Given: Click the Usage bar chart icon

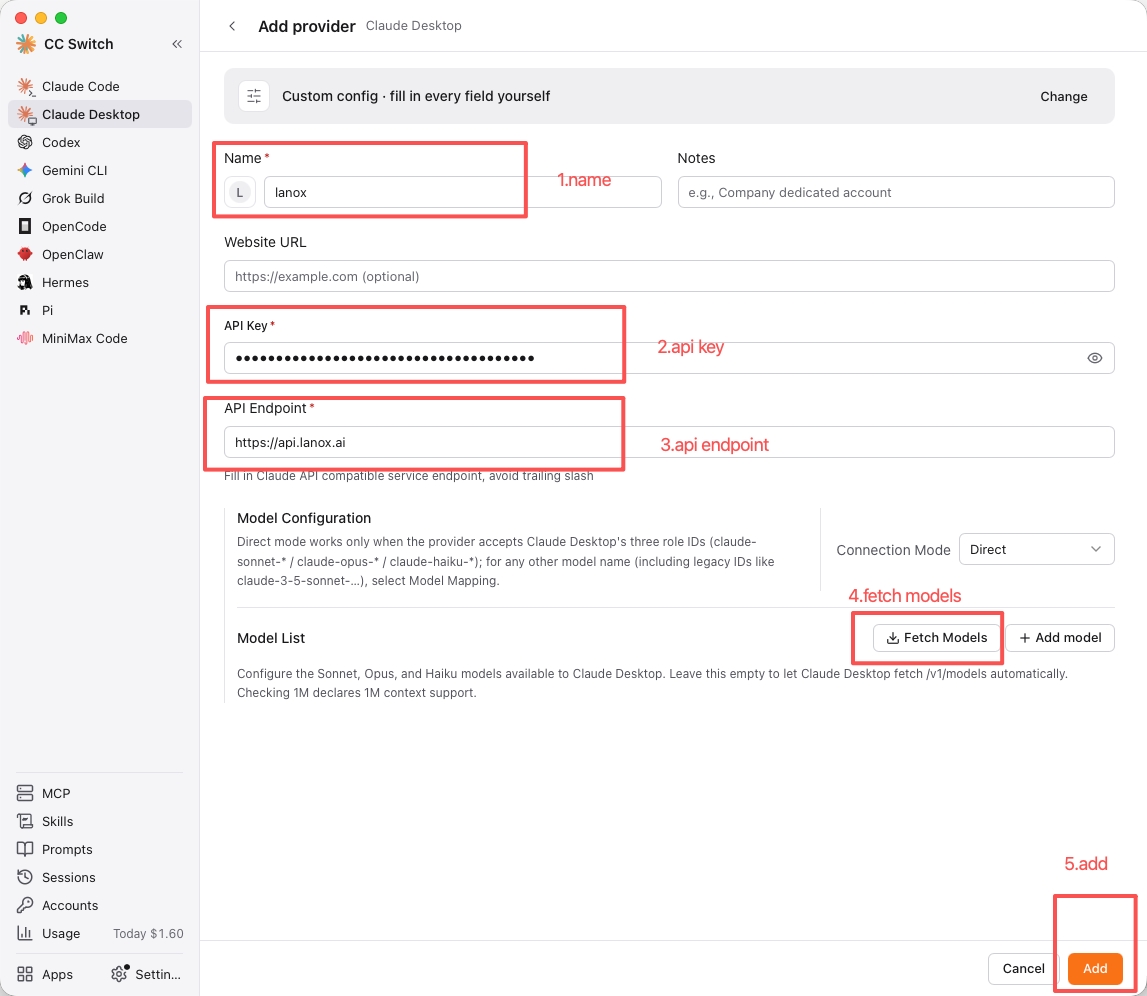Looking at the screenshot, I should click(x=25, y=933).
